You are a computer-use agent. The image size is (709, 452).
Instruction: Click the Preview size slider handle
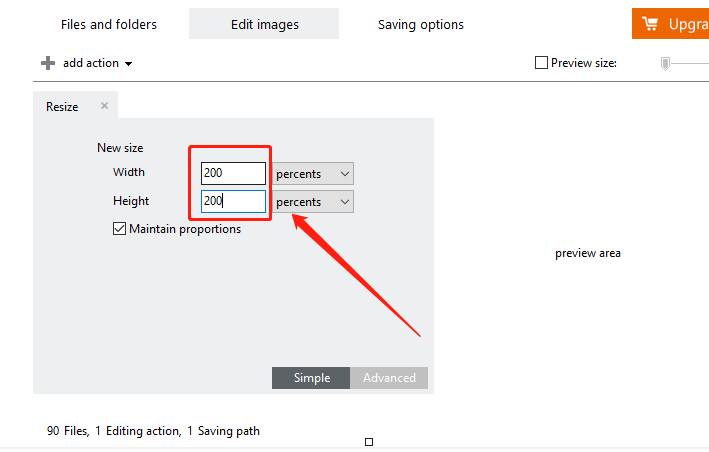coord(665,63)
